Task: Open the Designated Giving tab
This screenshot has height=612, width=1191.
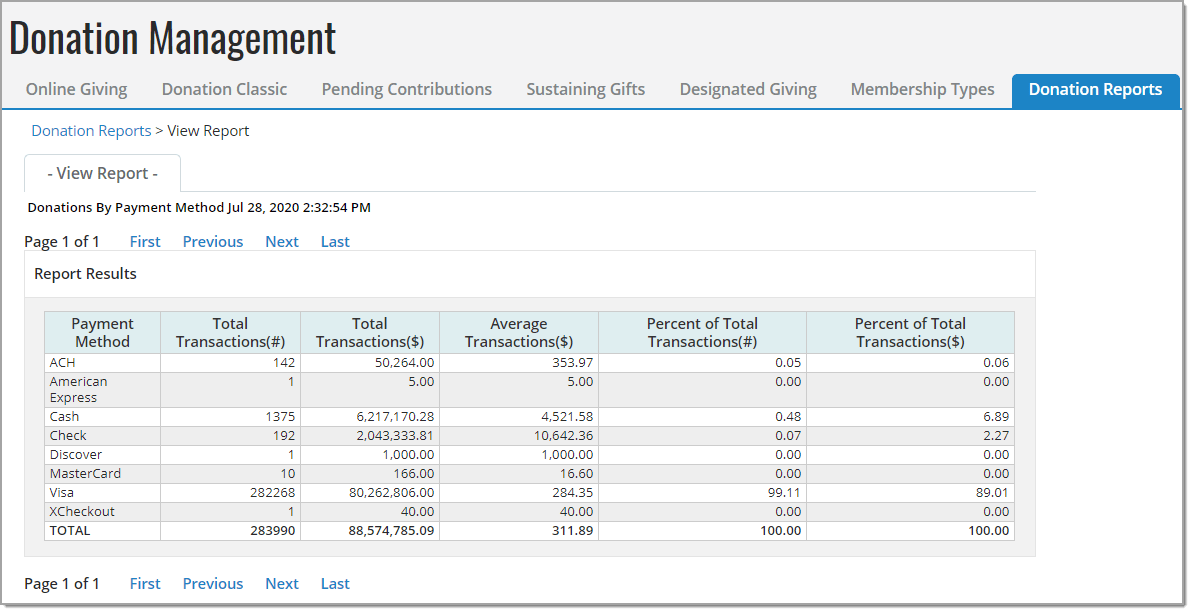Action: tap(747, 89)
